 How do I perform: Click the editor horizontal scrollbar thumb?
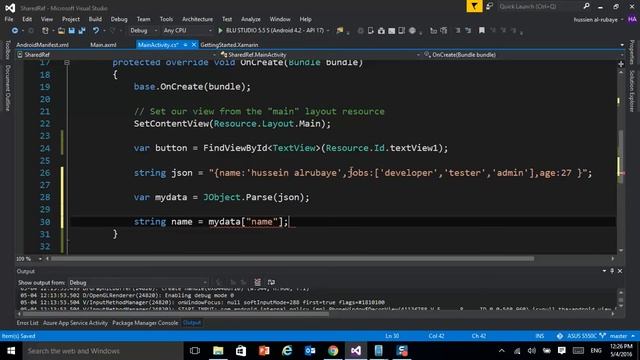point(292,259)
